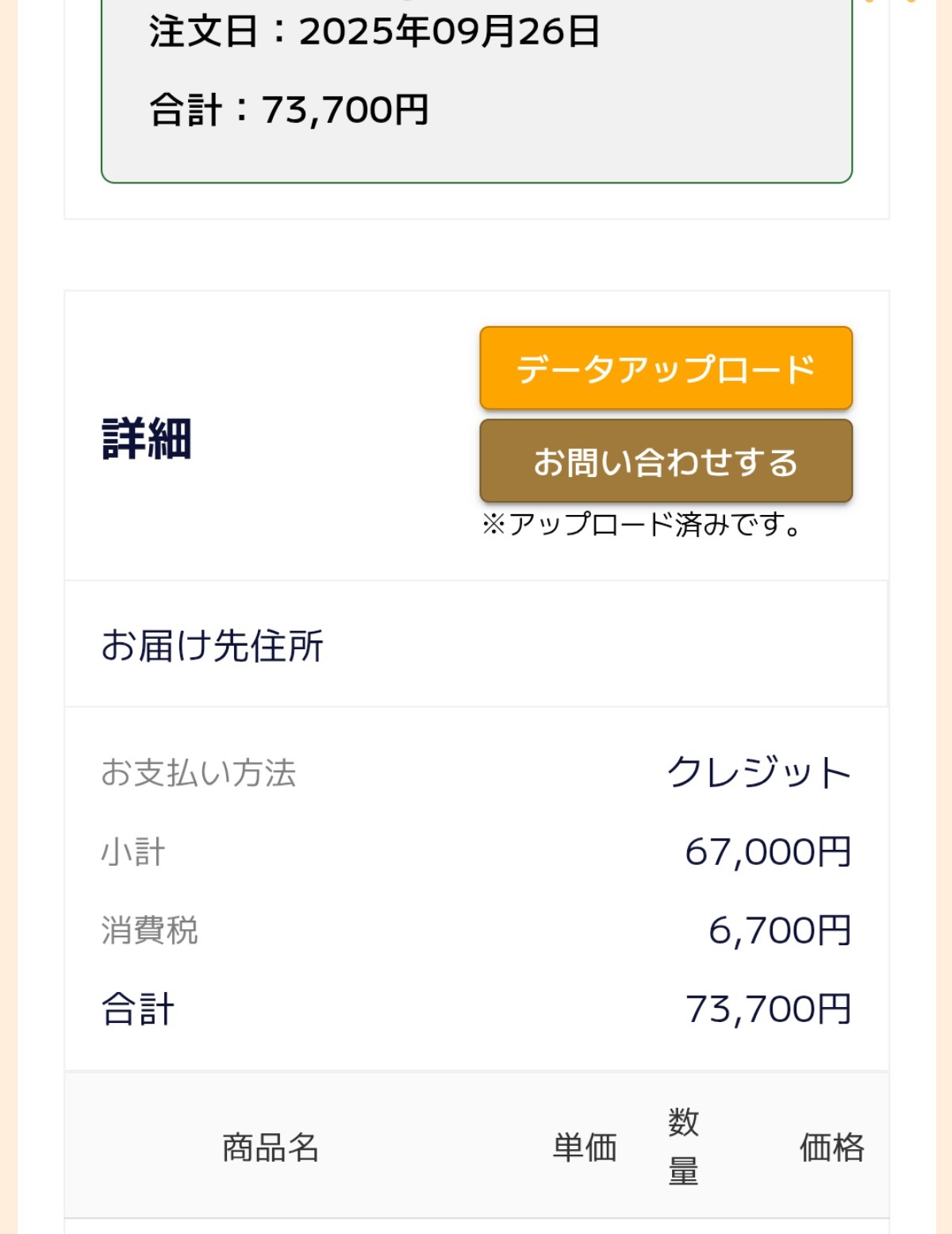Click the ※アップロード済みです notice text

pos(641,525)
